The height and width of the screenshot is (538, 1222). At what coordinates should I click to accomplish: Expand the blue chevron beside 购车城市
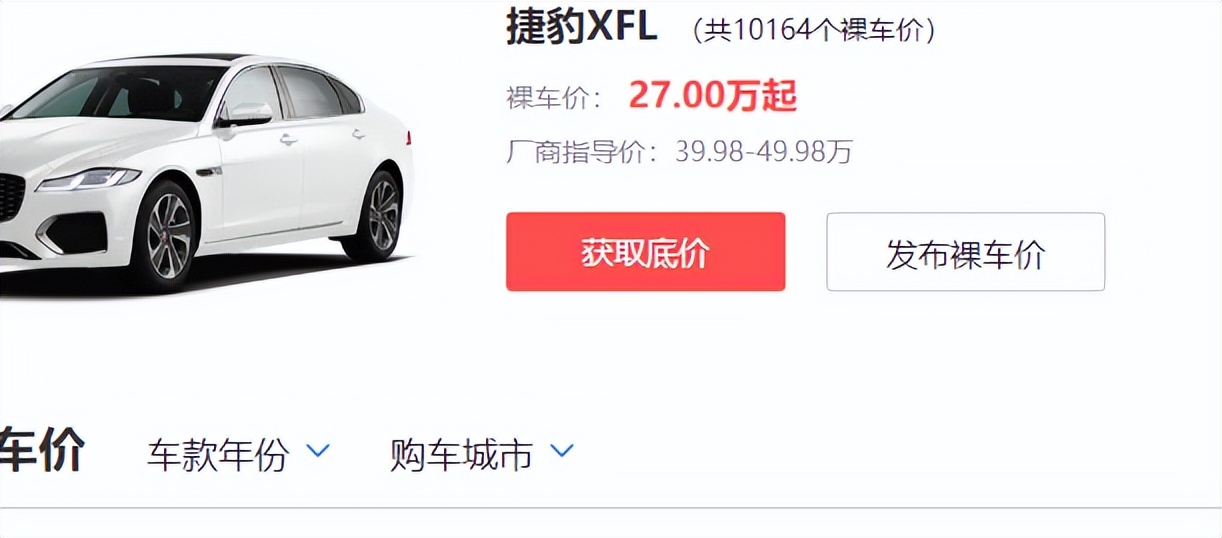coord(562,451)
